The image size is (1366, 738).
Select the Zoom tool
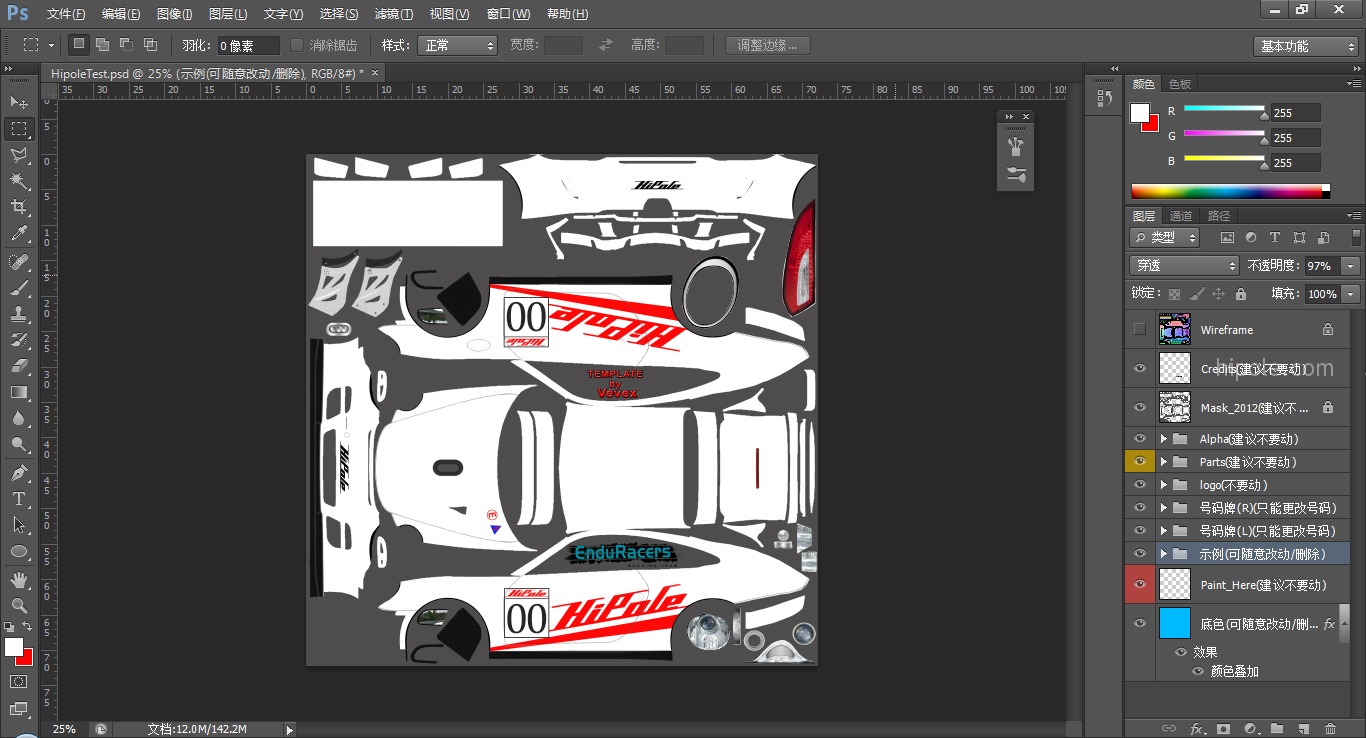(x=19, y=606)
